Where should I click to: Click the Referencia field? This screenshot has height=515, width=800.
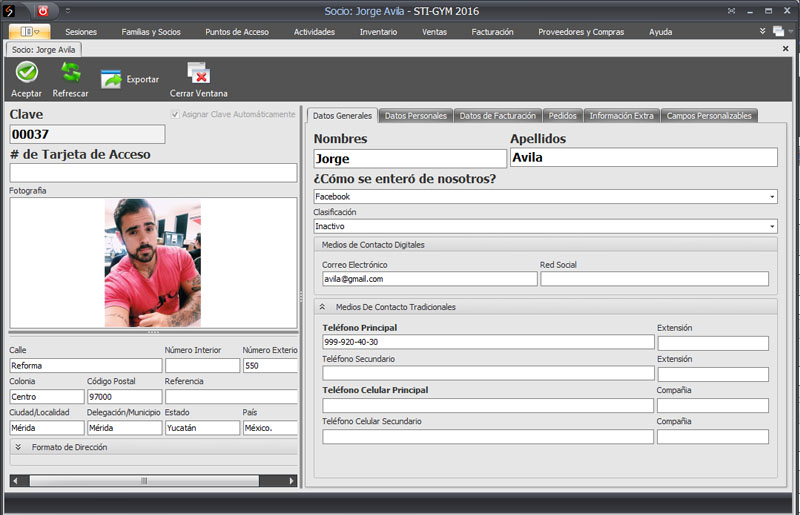(232, 397)
